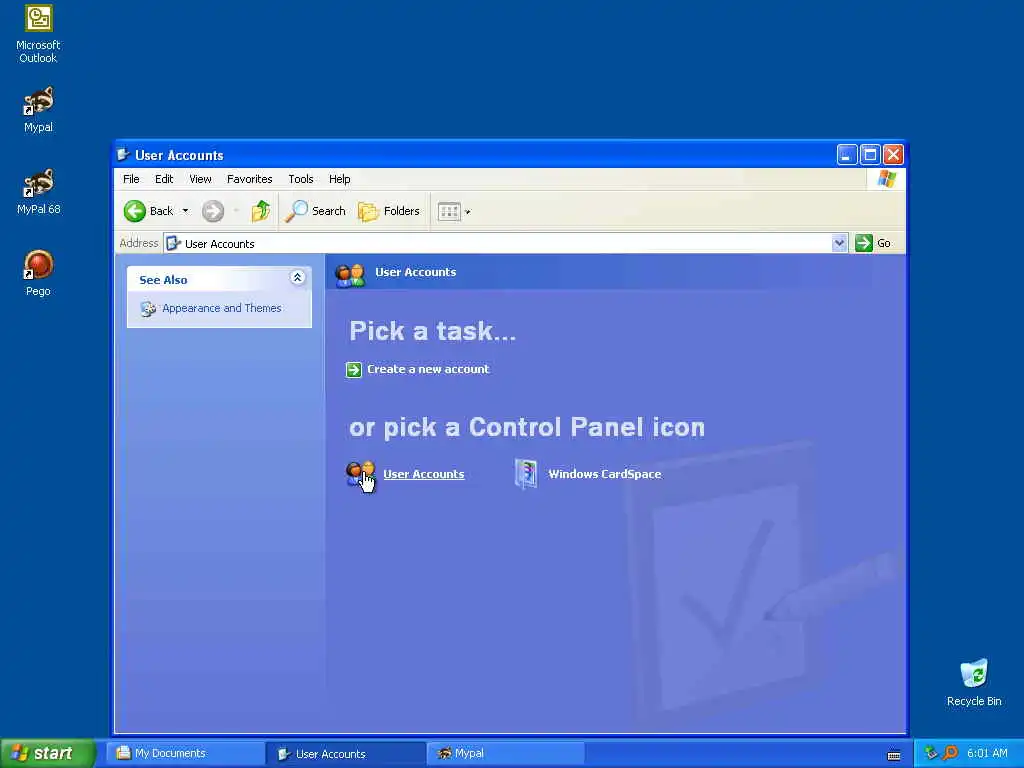Open the Mypal desktop shortcut
Viewport: 1024px width, 768px height.
tap(39, 110)
